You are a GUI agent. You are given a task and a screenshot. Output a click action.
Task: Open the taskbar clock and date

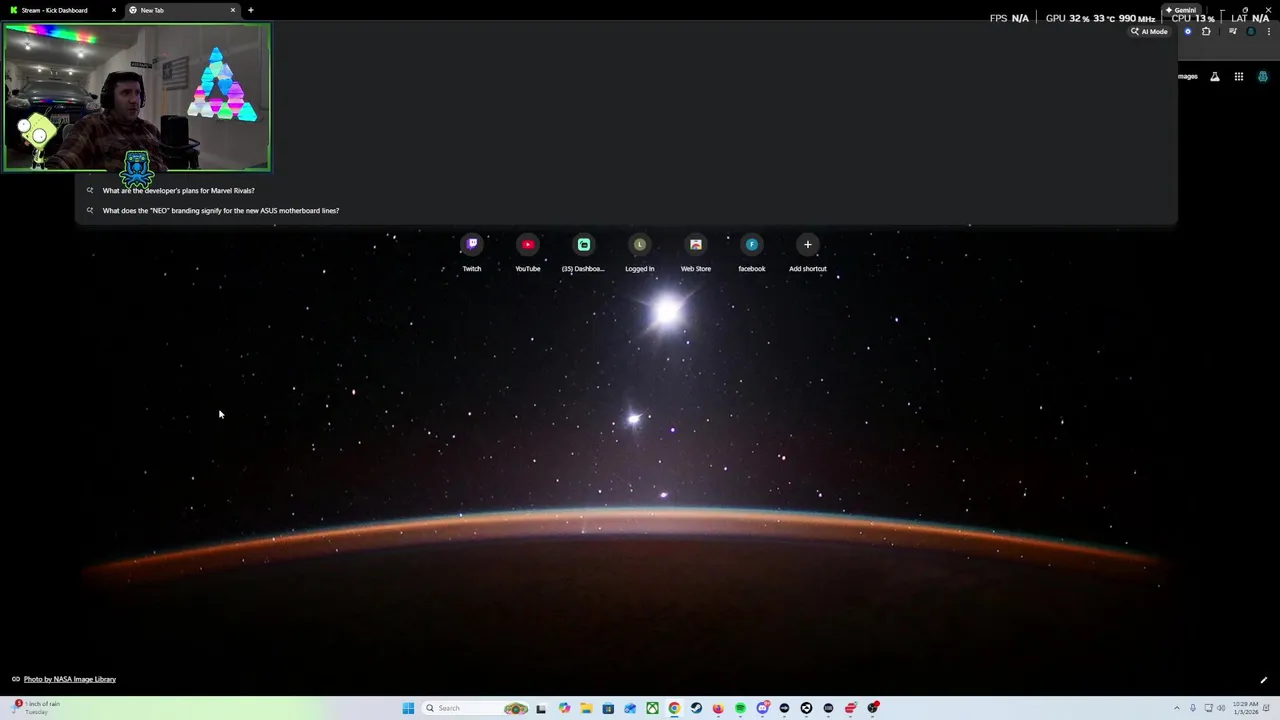click(x=1246, y=708)
